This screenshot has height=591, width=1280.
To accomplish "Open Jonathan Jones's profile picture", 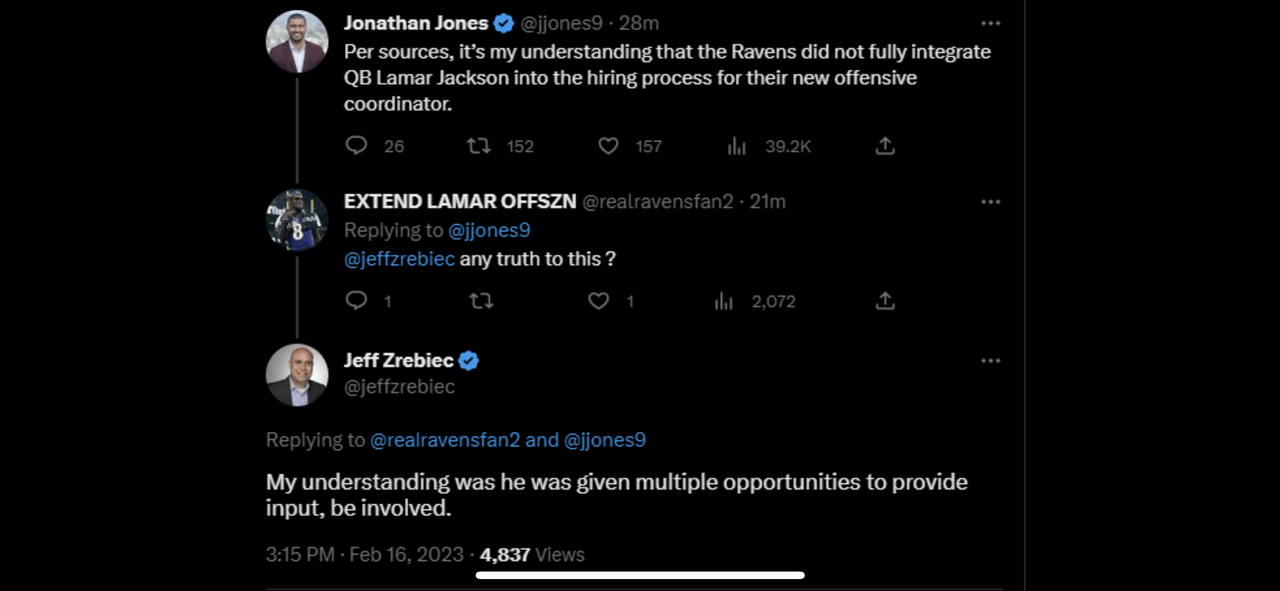I will (x=297, y=41).
